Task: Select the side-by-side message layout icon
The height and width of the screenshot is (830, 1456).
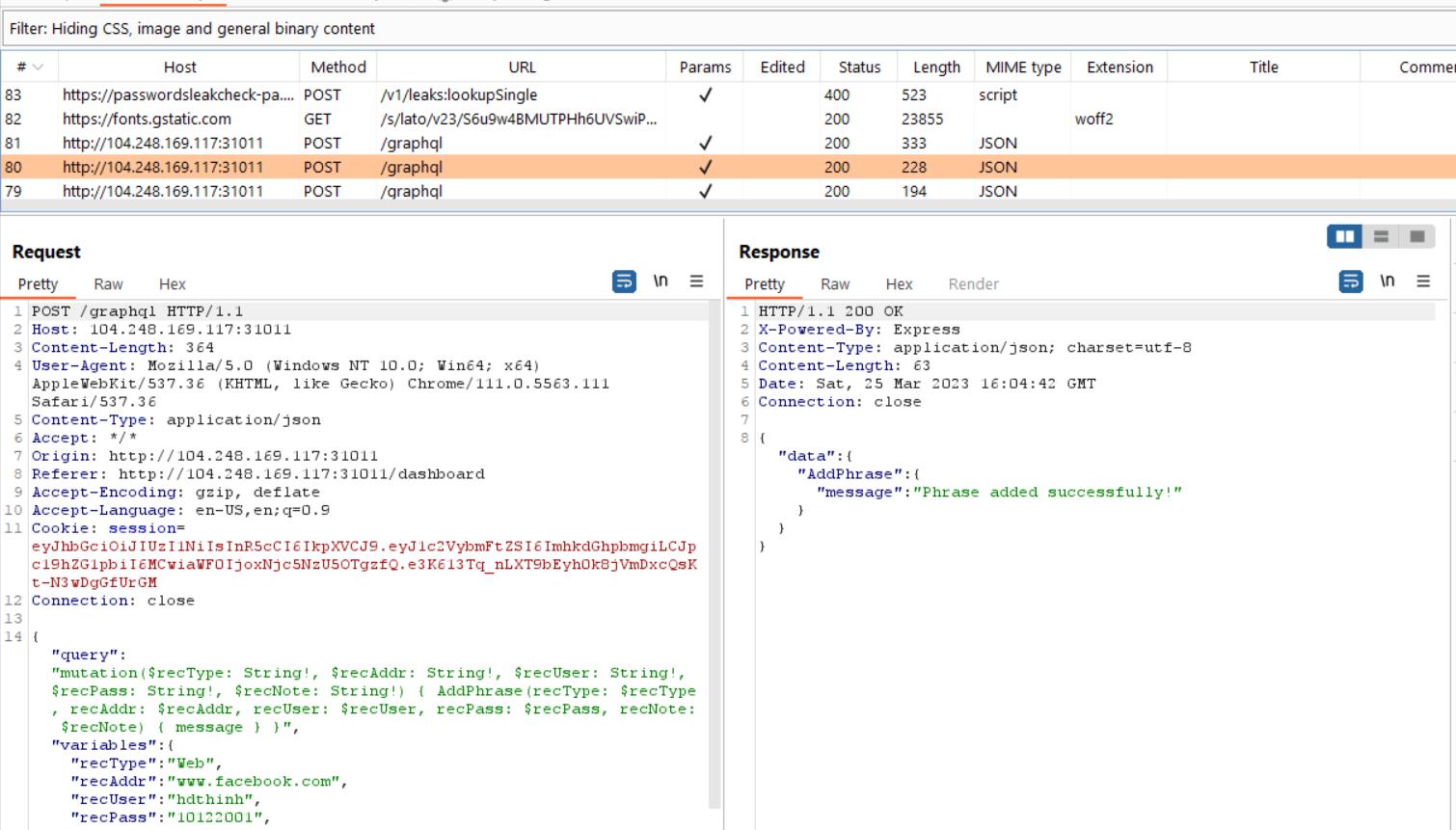Action: (1344, 235)
